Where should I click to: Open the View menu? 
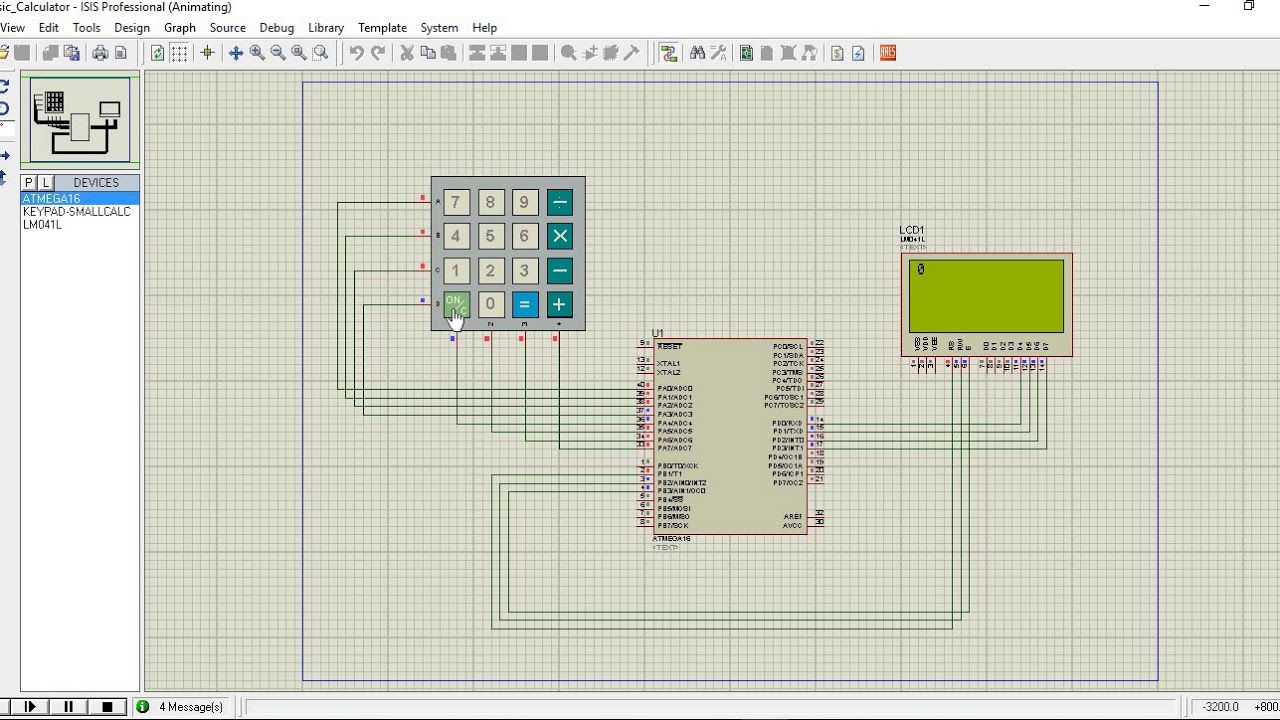click(13, 28)
